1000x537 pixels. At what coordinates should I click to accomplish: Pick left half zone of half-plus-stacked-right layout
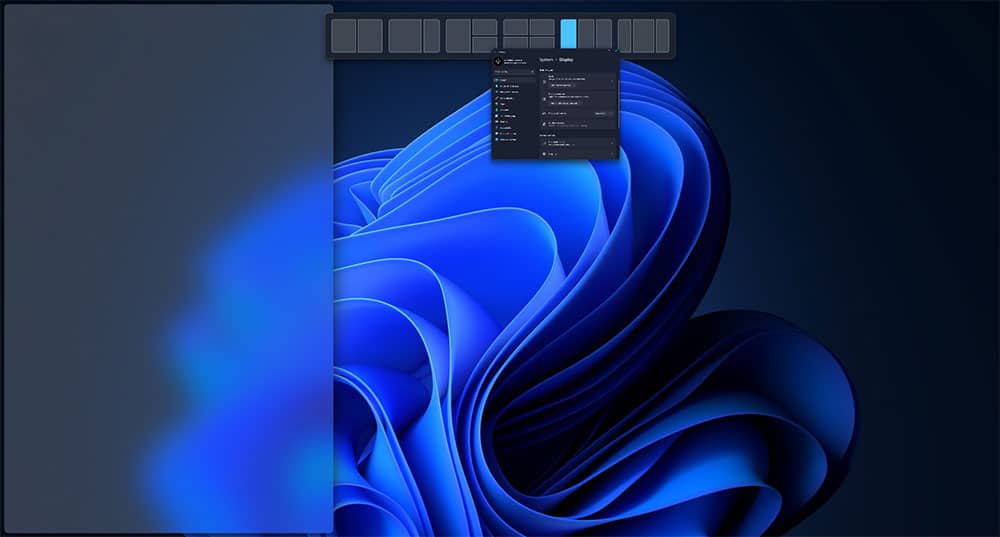[x=458, y=36]
